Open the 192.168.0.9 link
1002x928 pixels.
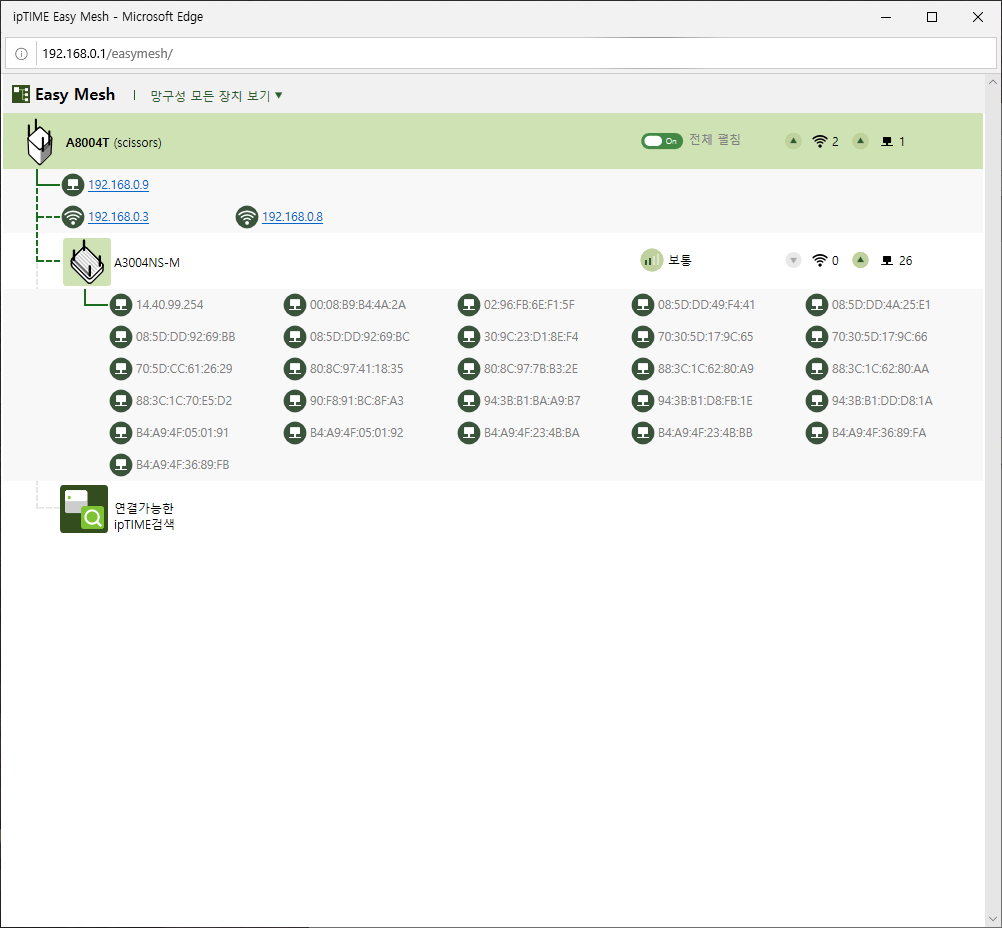tap(118, 185)
